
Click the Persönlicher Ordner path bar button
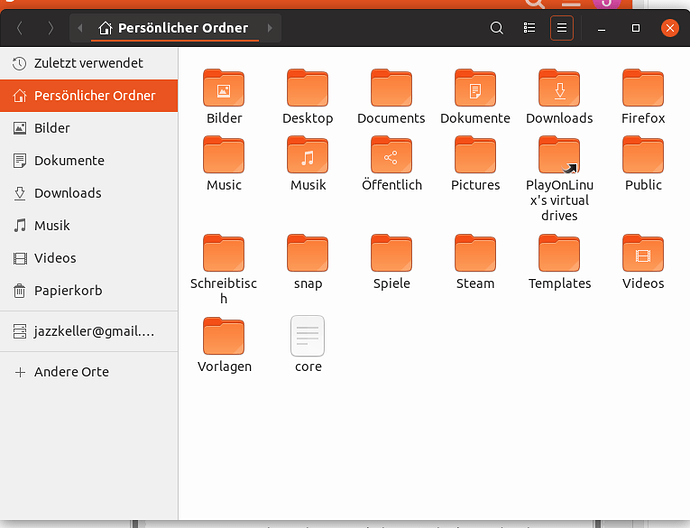[174, 28]
